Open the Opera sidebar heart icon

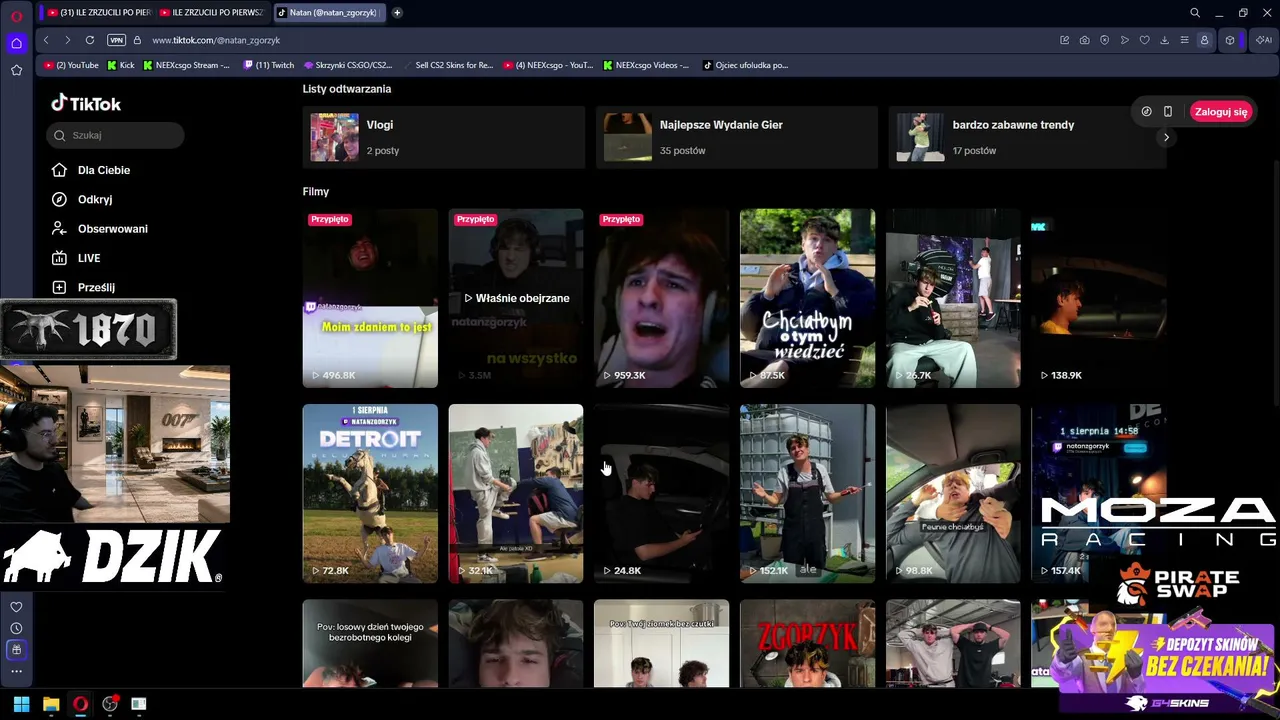[x=16, y=607]
